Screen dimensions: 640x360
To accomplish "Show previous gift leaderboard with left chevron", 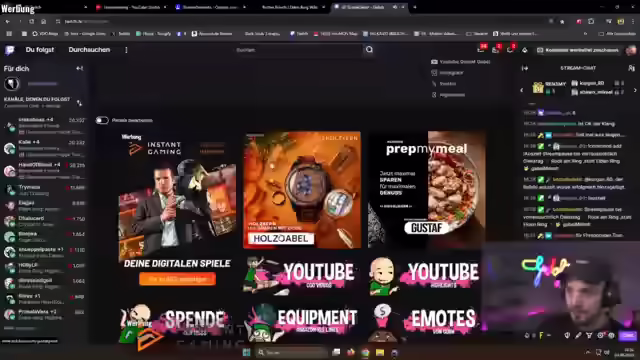I will pyautogui.click(x=522, y=90).
